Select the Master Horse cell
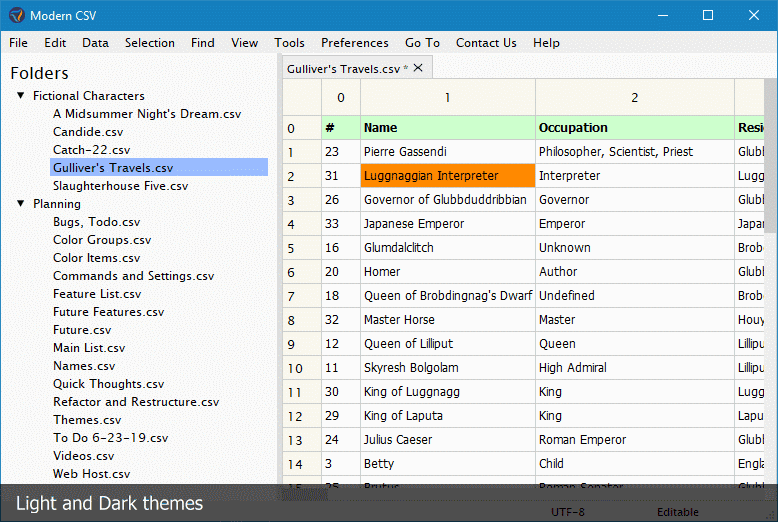This screenshot has height=522, width=778. [448, 320]
